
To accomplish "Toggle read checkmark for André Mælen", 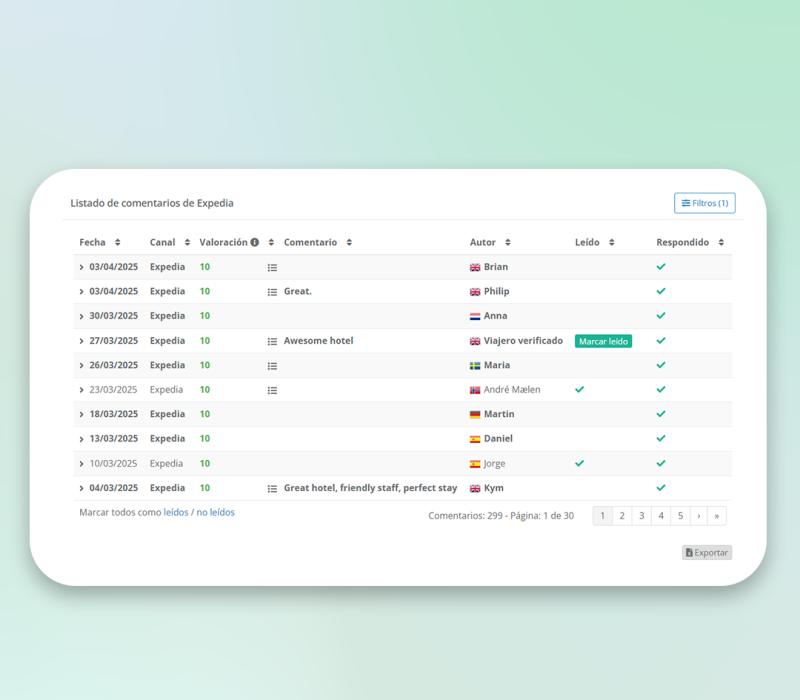I will click(580, 389).
